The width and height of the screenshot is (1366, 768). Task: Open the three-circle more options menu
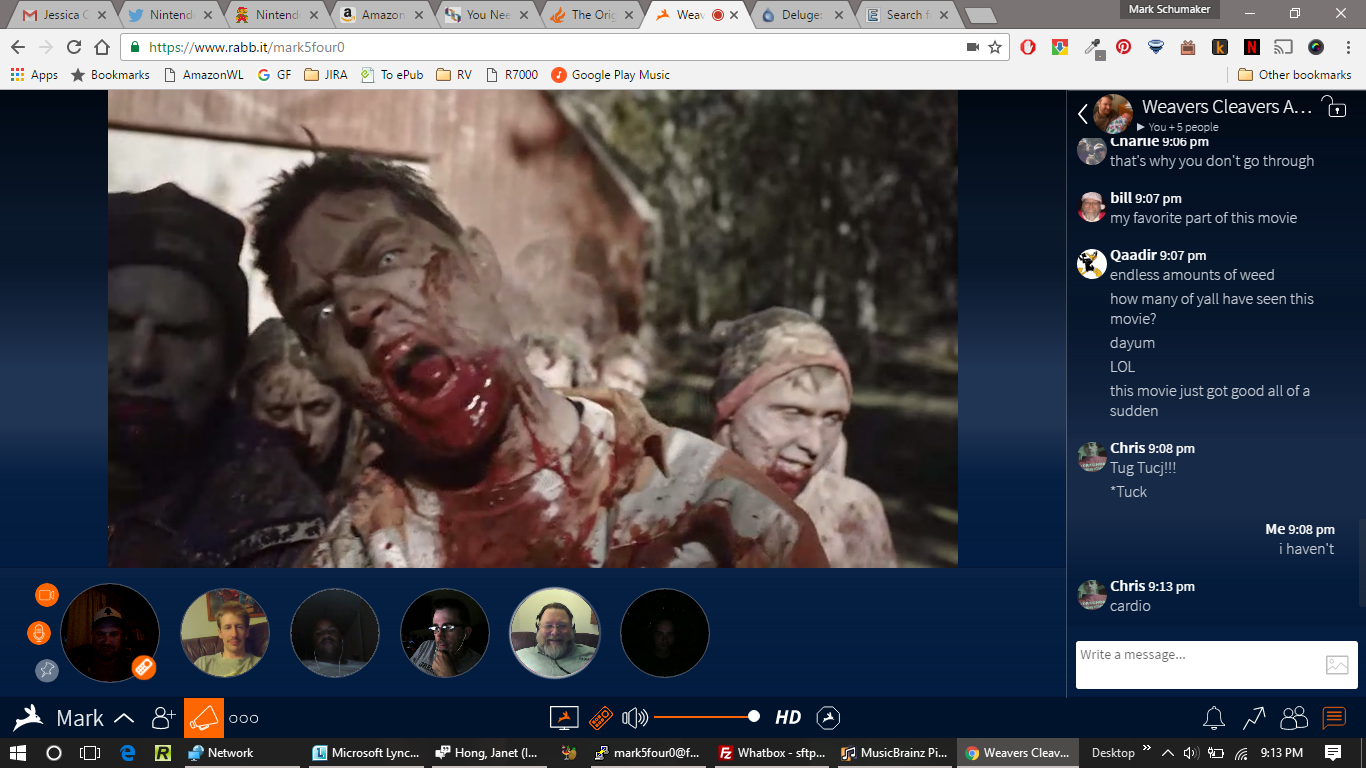click(x=244, y=718)
